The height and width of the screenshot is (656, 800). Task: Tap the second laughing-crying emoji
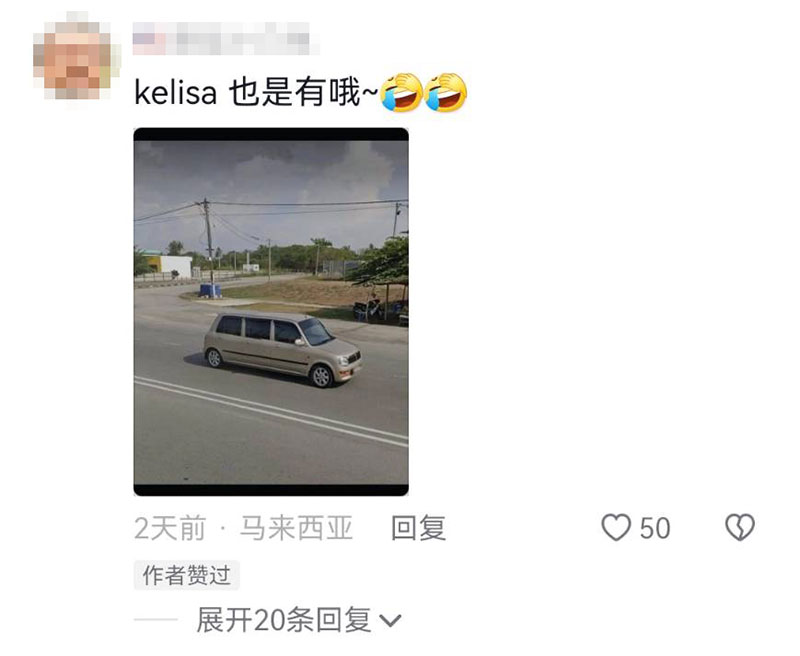click(x=445, y=92)
